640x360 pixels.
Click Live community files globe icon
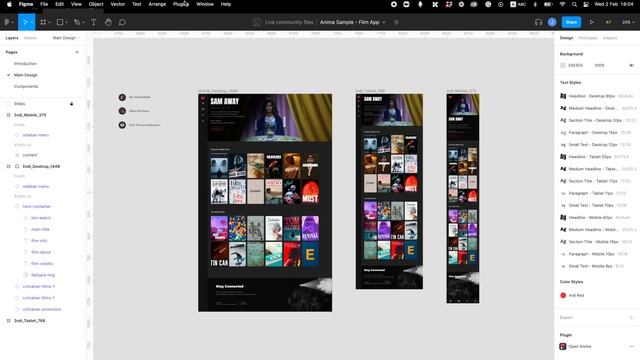[256, 22]
